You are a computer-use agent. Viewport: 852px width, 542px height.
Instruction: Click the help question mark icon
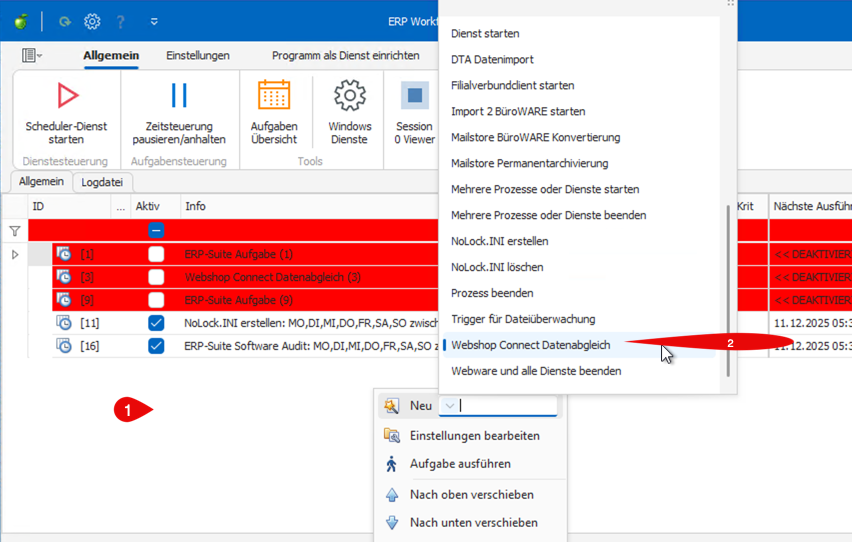121,21
